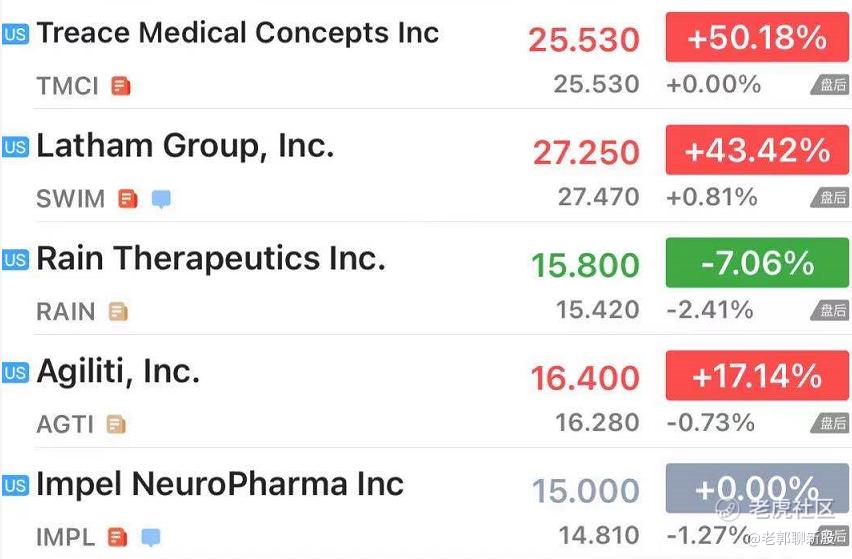Toggle the +50.18% change badge
Image resolution: width=852 pixels, height=559 pixels.
coord(757,37)
